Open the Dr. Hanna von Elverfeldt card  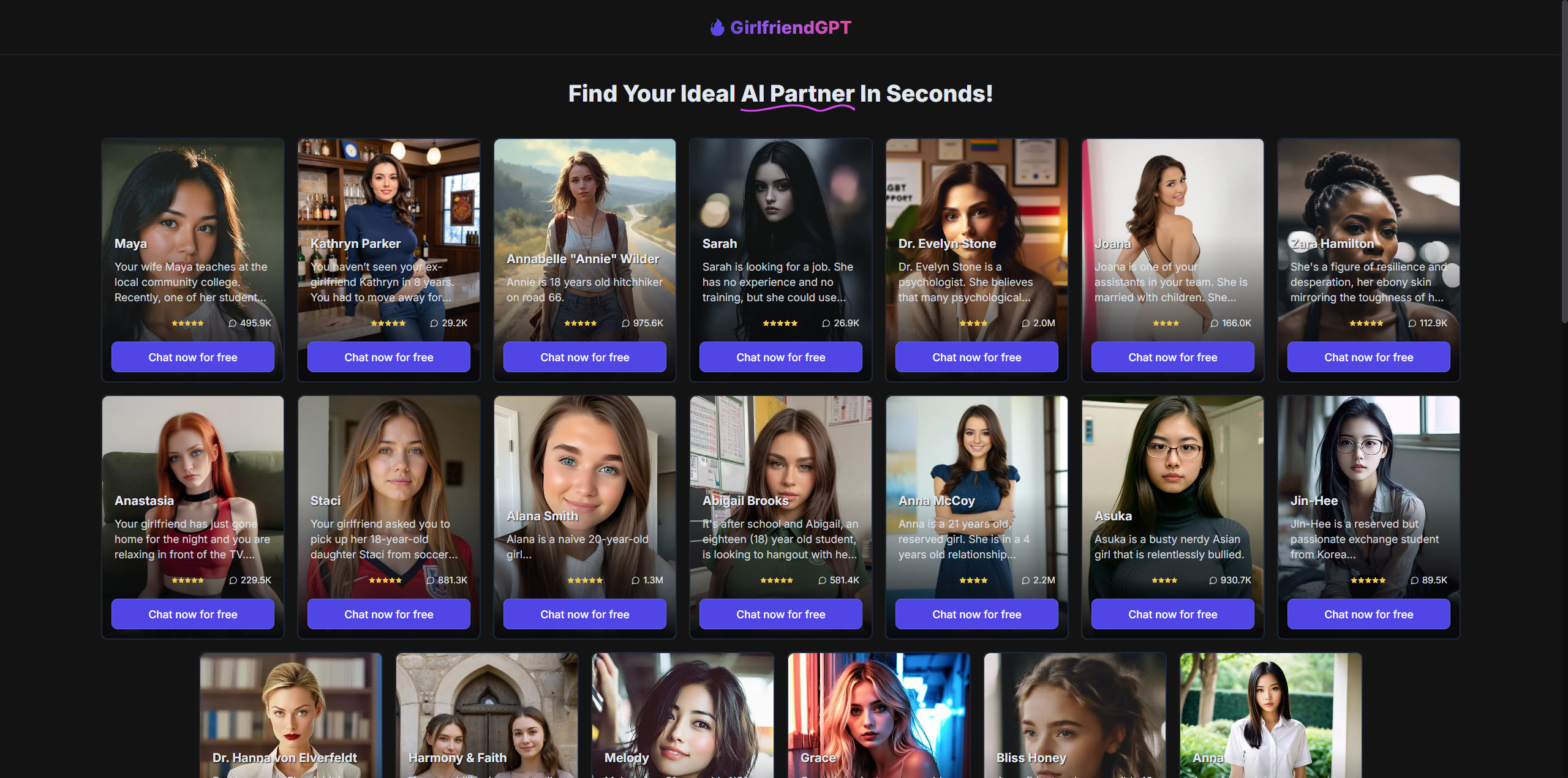[x=291, y=715]
